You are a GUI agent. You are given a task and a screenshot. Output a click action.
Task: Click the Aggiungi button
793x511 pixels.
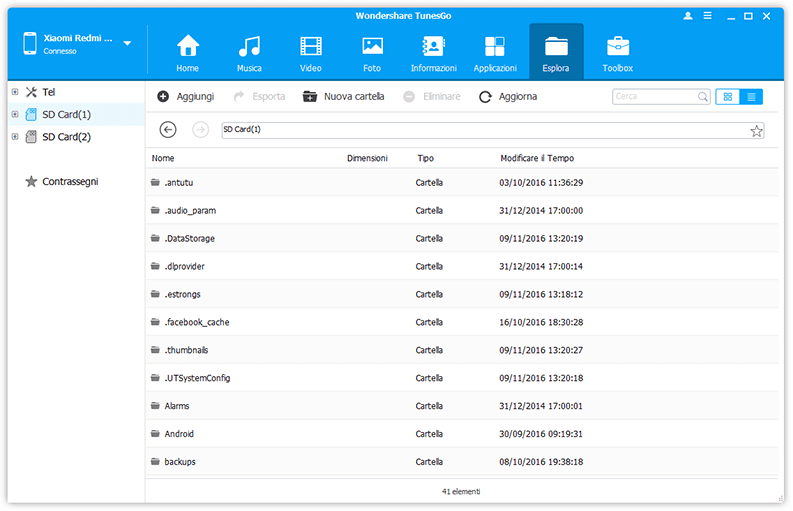186,97
